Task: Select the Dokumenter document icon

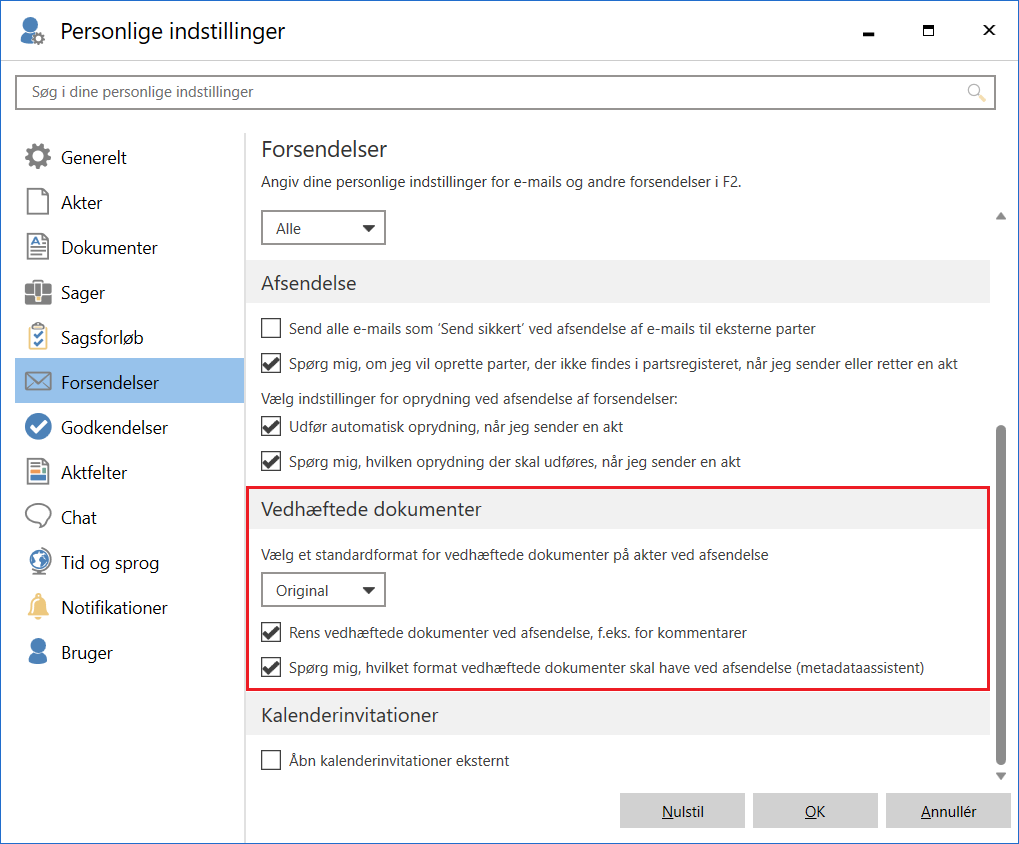Action: [x=38, y=247]
